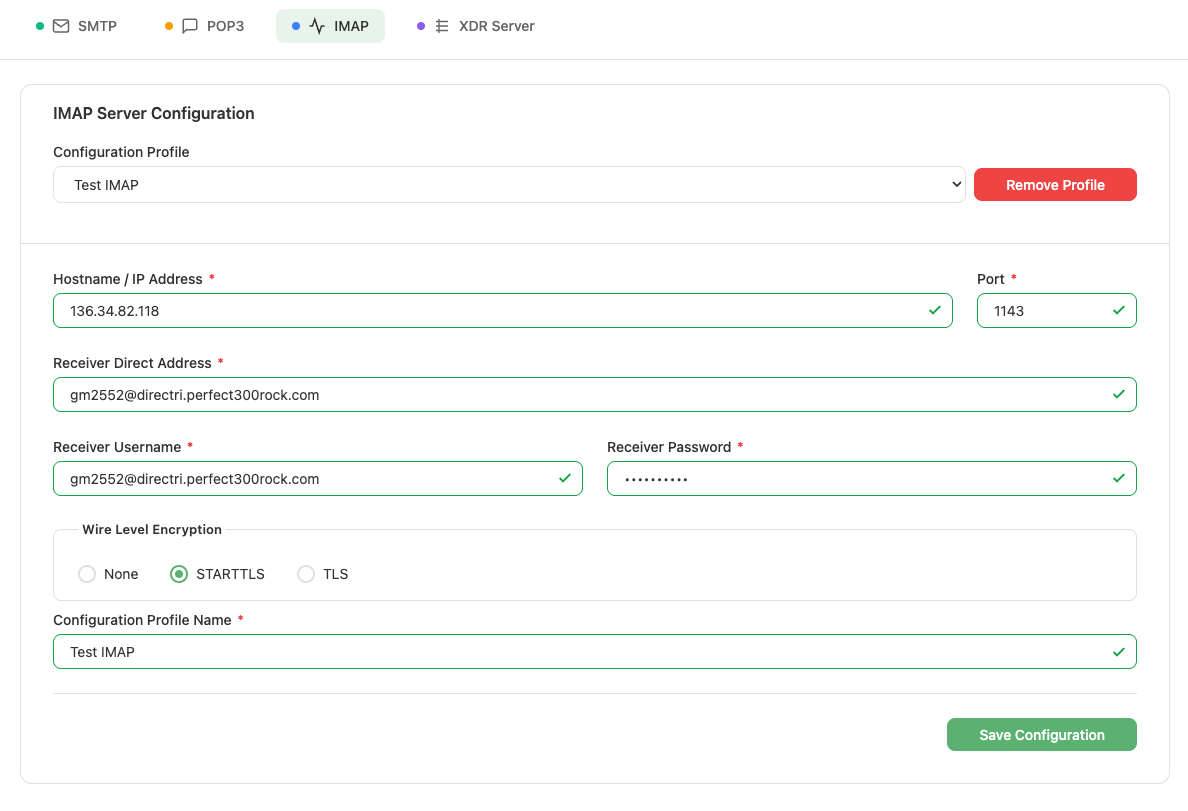
Task: Click the IMAP activity pulse icon
Action: (317, 27)
